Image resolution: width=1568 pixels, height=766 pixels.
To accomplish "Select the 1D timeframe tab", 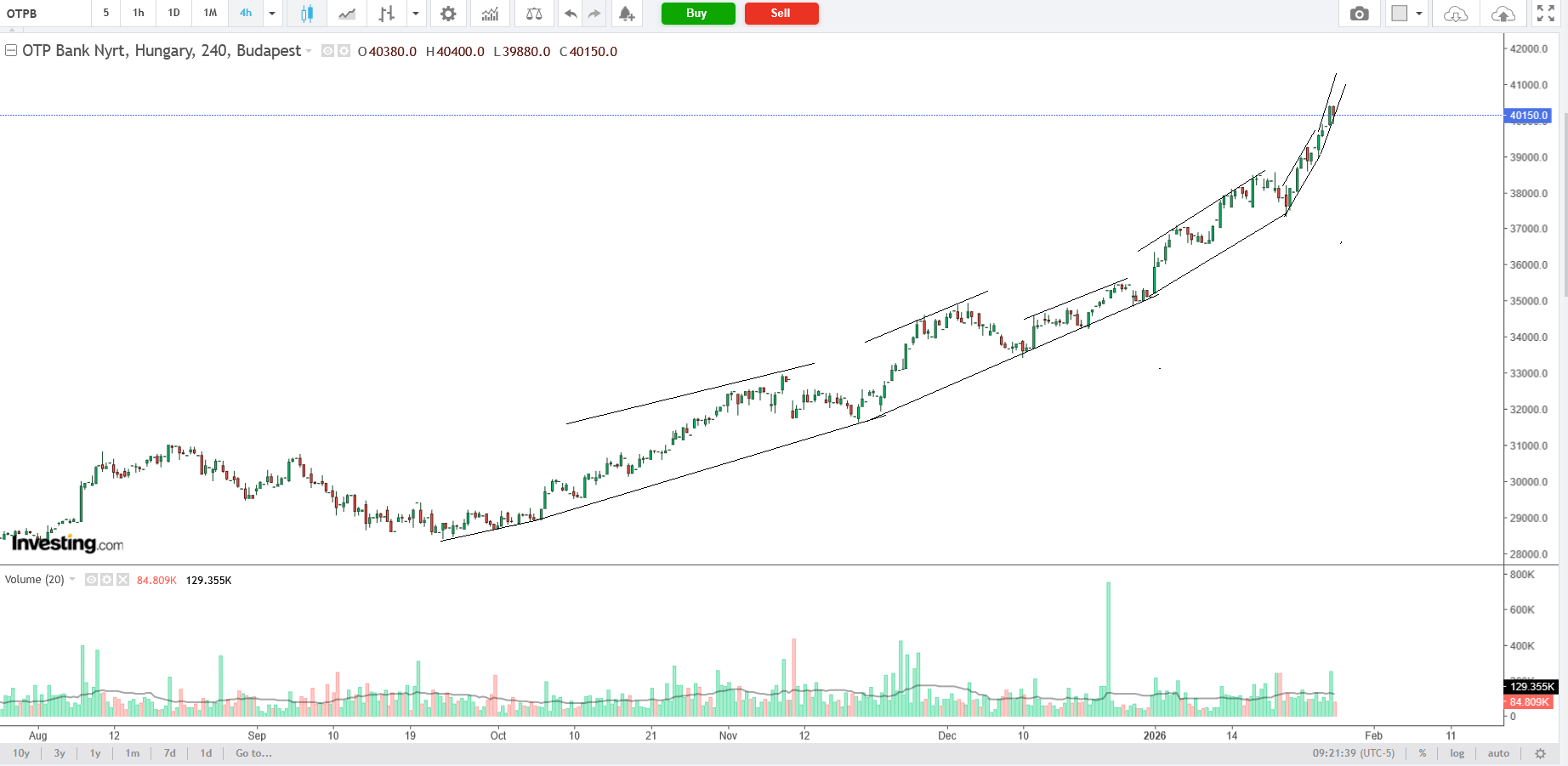I will (173, 13).
